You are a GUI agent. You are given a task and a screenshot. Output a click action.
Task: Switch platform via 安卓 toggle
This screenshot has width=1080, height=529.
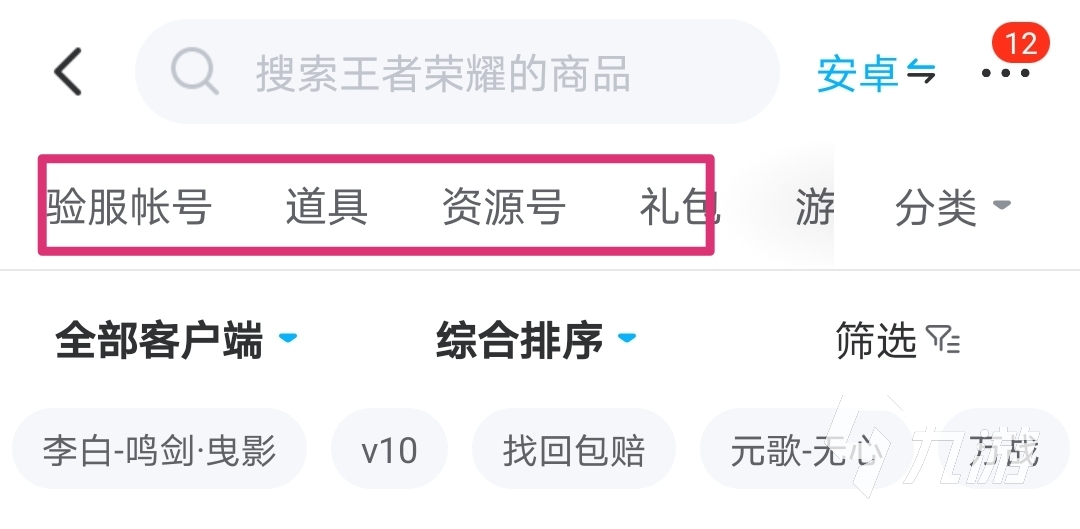coord(857,74)
